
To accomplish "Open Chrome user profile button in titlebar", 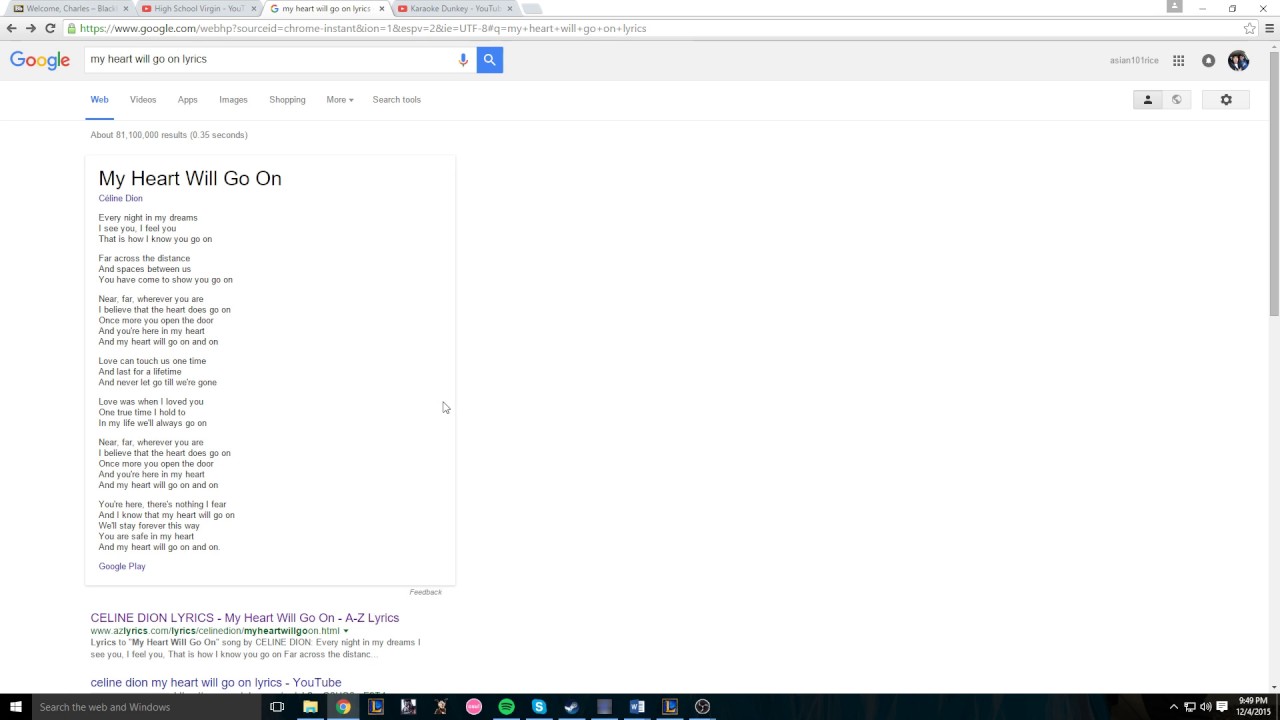I will (x=1175, y=6).
